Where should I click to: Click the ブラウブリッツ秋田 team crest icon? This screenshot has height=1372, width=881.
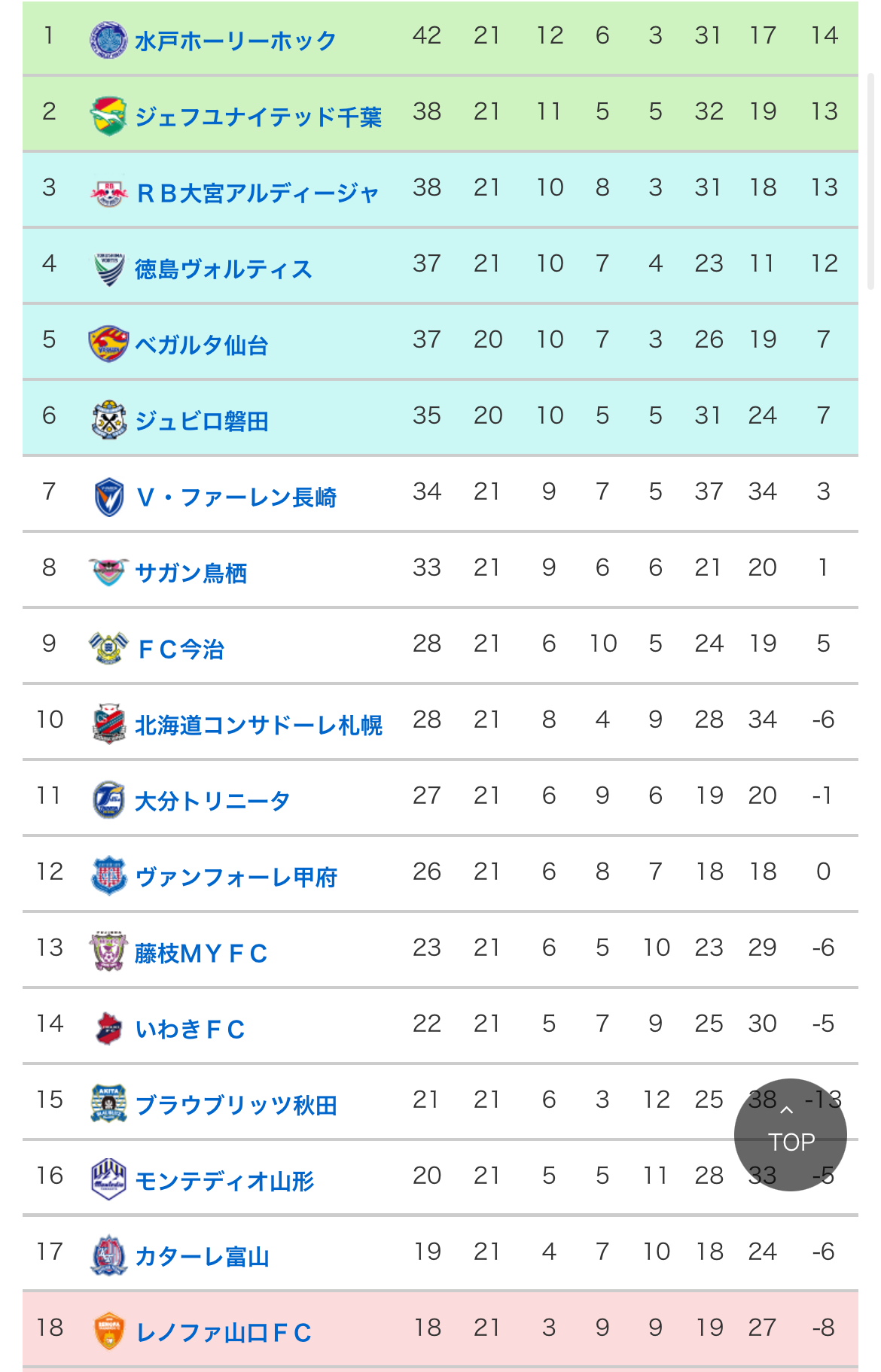pos(108,1104)
